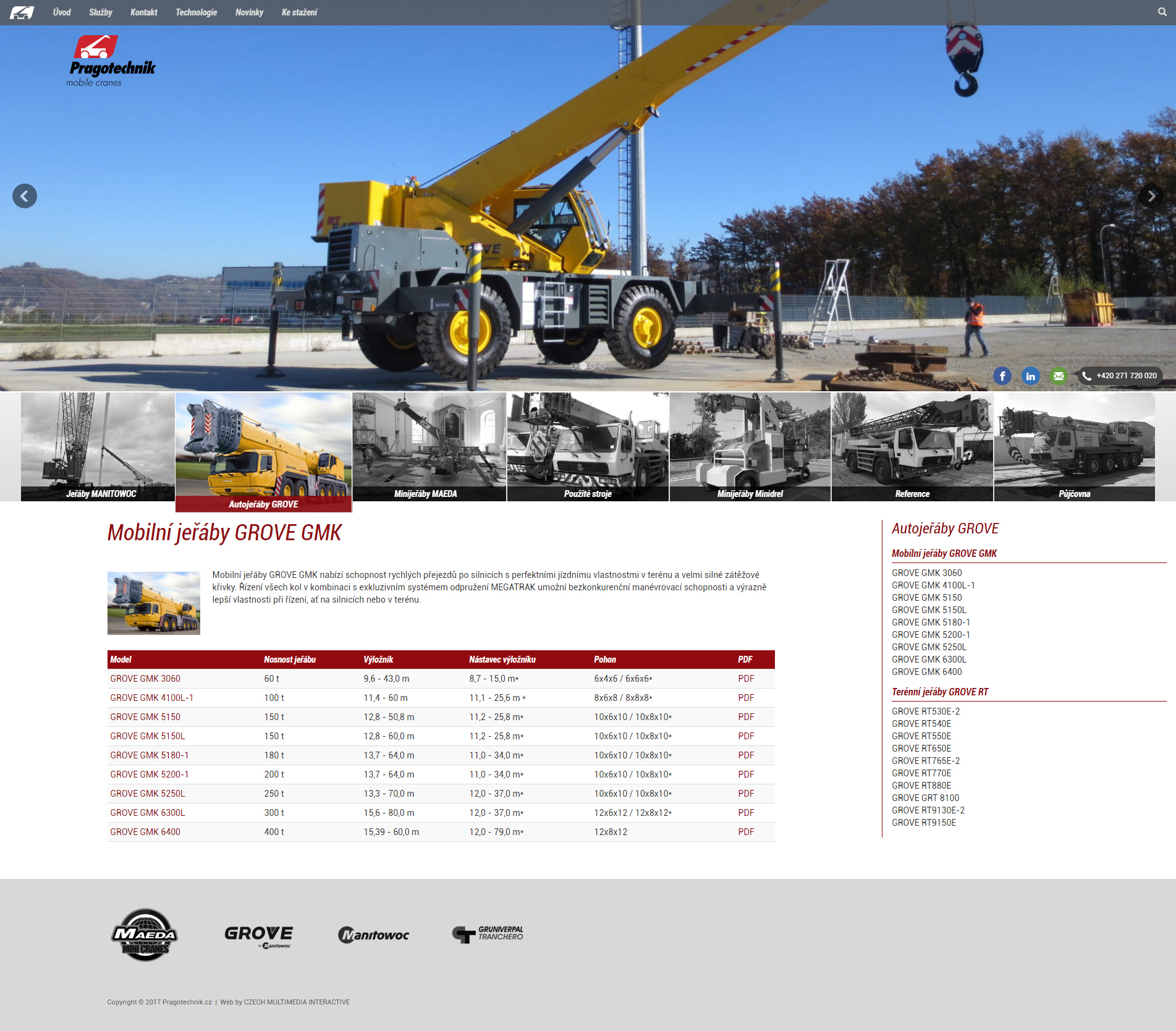Select the fourth carousel slide dot
Viewport: 1176px width, 1031px height.
click(603, 366)
